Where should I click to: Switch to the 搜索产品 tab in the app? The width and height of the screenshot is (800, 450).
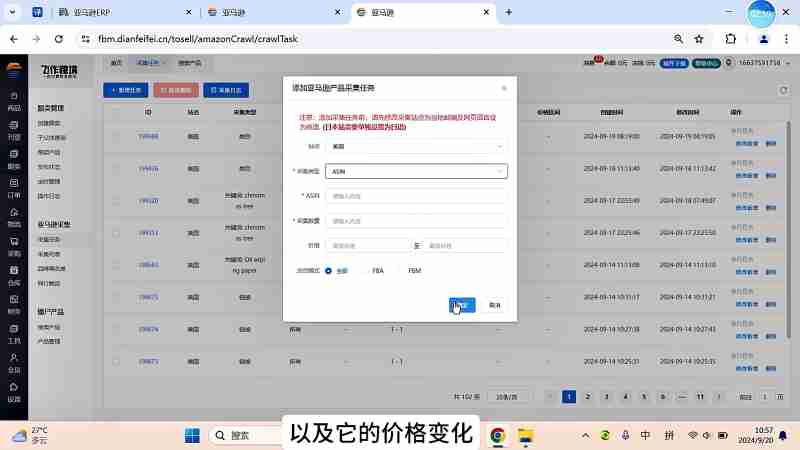pyautogui.click(x=189, y=63)
